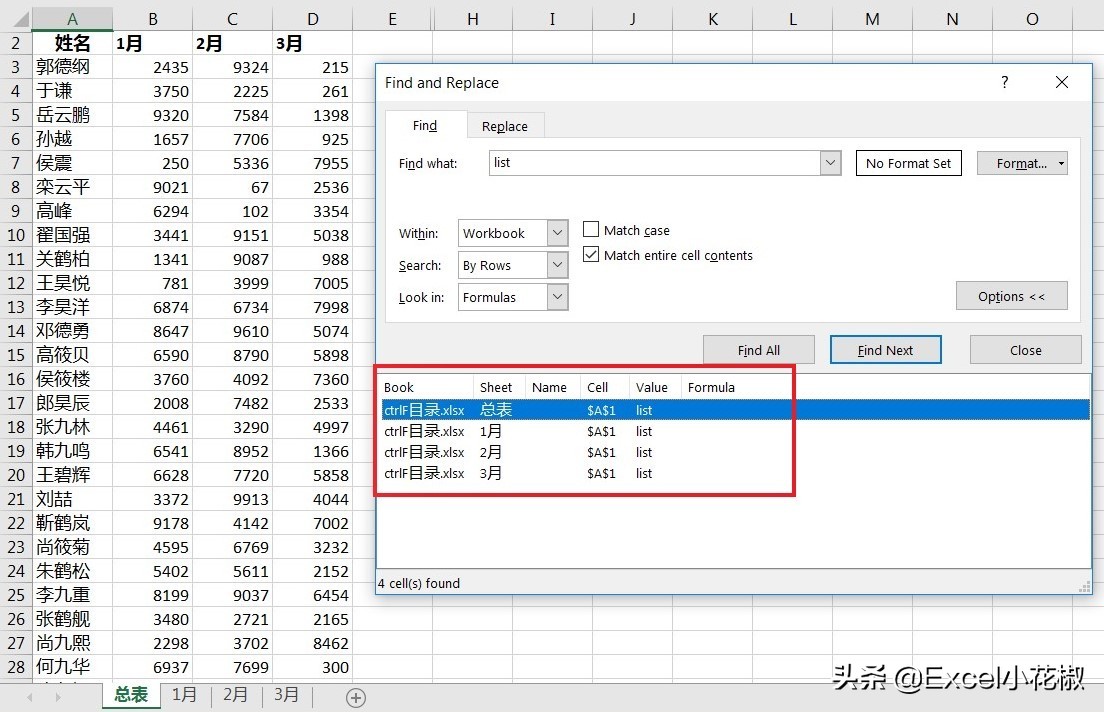
Task: Switch to the Replace tab
Action: click(505, 126)
